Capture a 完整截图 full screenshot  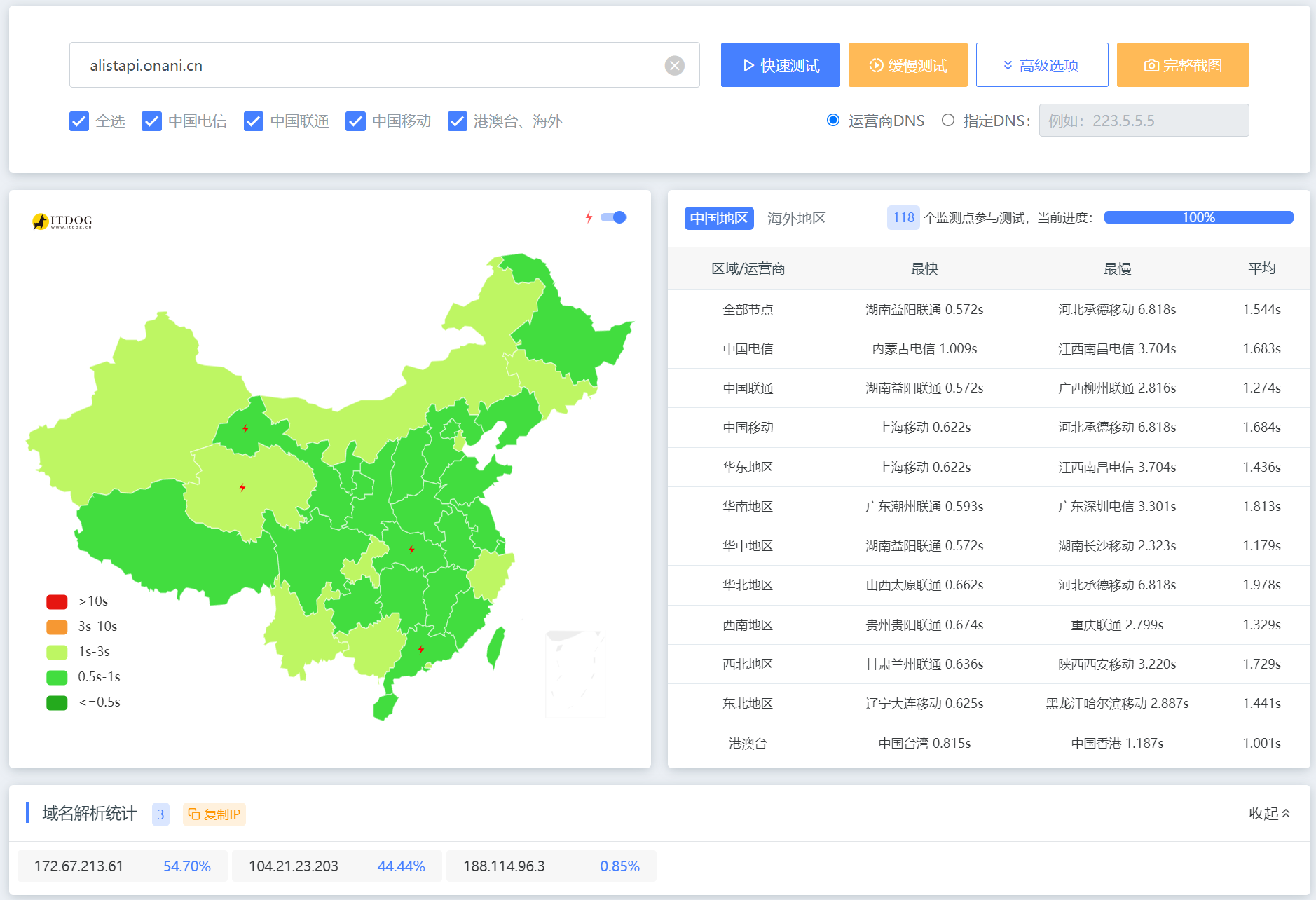[x=1183, y=65]
